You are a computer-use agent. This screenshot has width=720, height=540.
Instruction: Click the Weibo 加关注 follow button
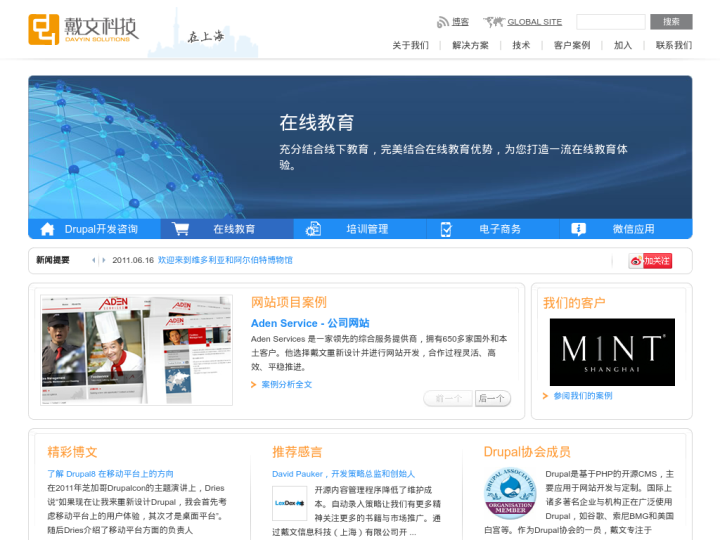coord(650,261)
